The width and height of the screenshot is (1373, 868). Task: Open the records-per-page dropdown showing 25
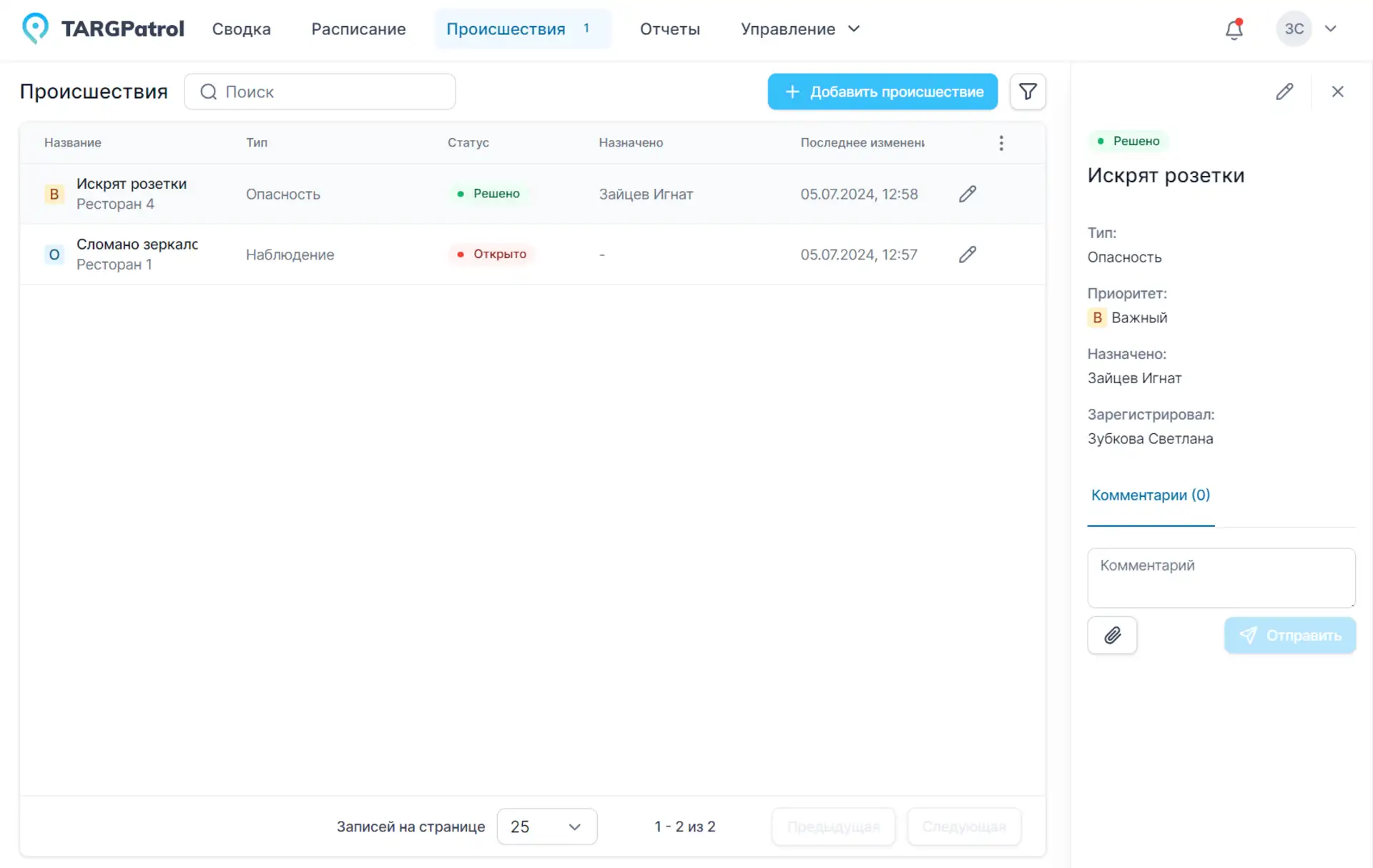point(546,827)
